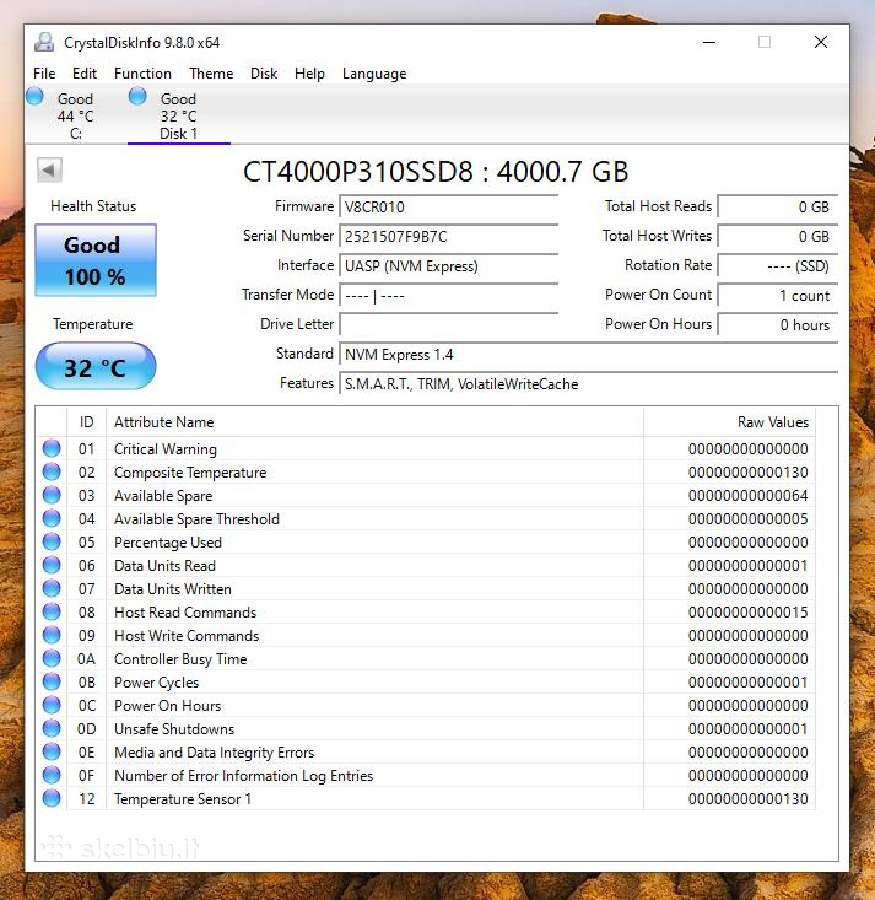875x900 pixels.
Task: Click the blue status orb for Disk 1
Action: (138, 96)
